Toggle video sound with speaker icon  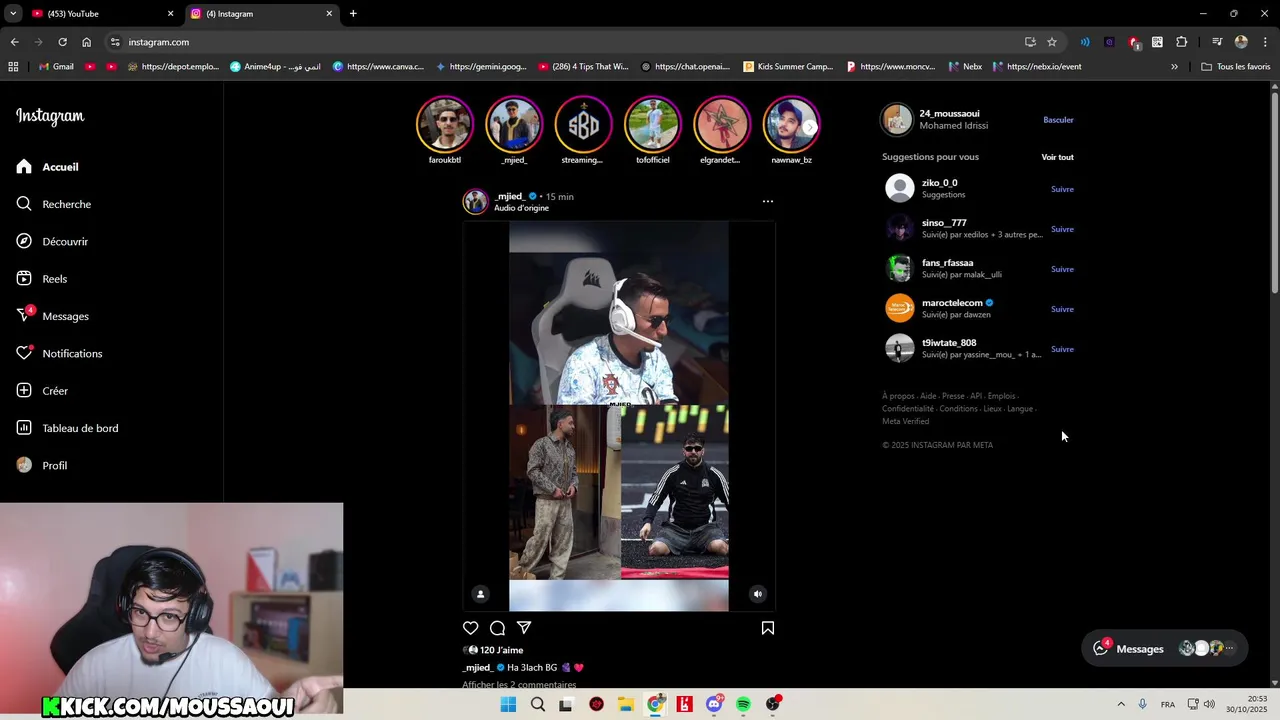757,594
